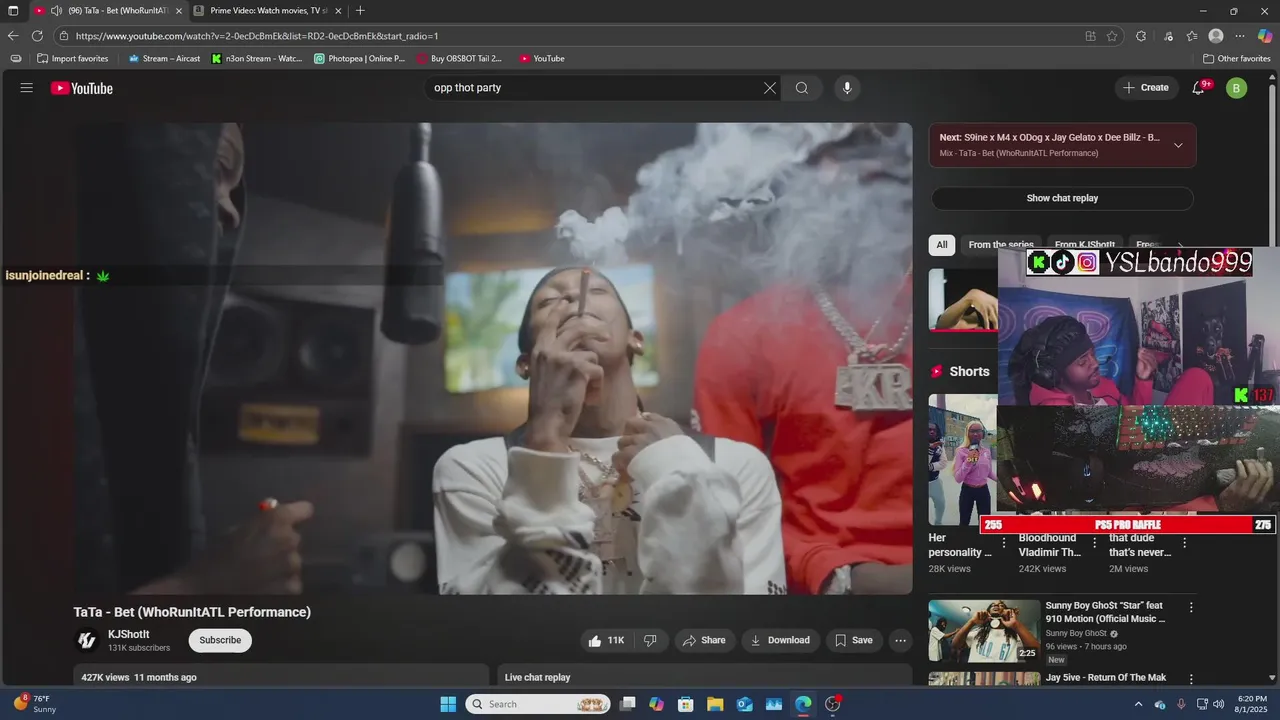1280x720 pixels.
Task: Open Task View on taskbar
Action: [627, 704]
